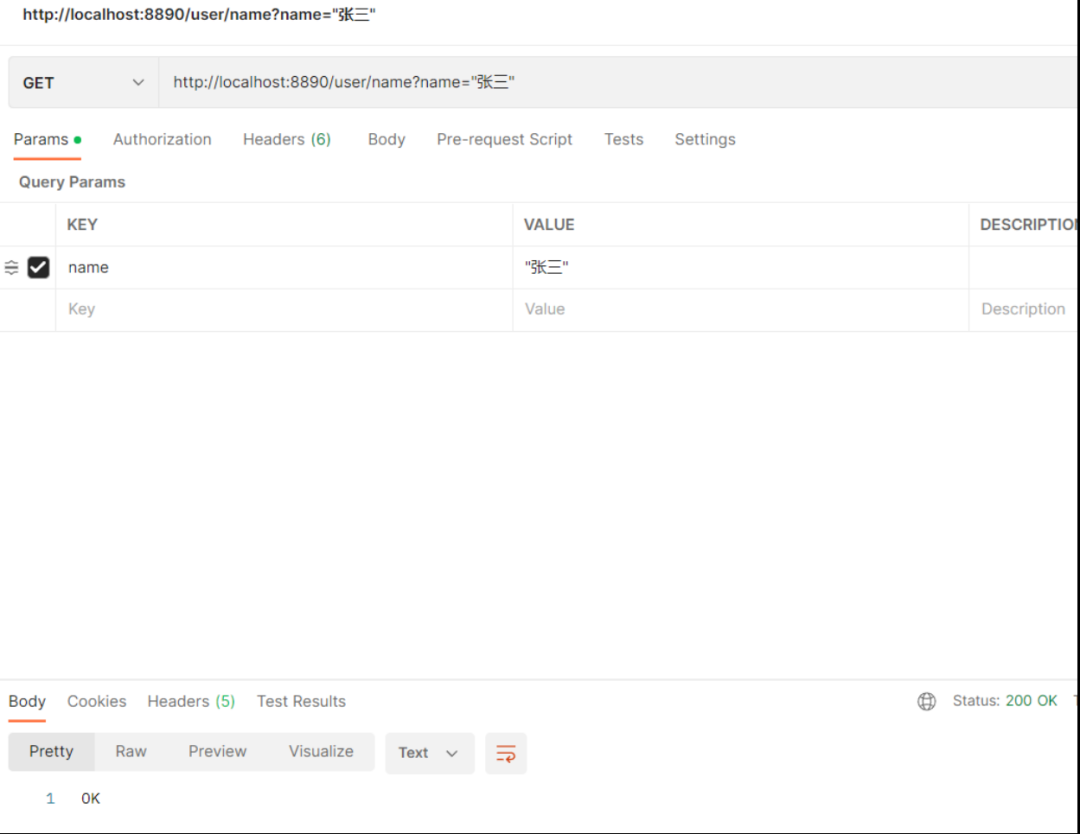The height and width of the screenshot is (834, 1080).
Task: Open the Authorization tab
Action: click(162, 139)
